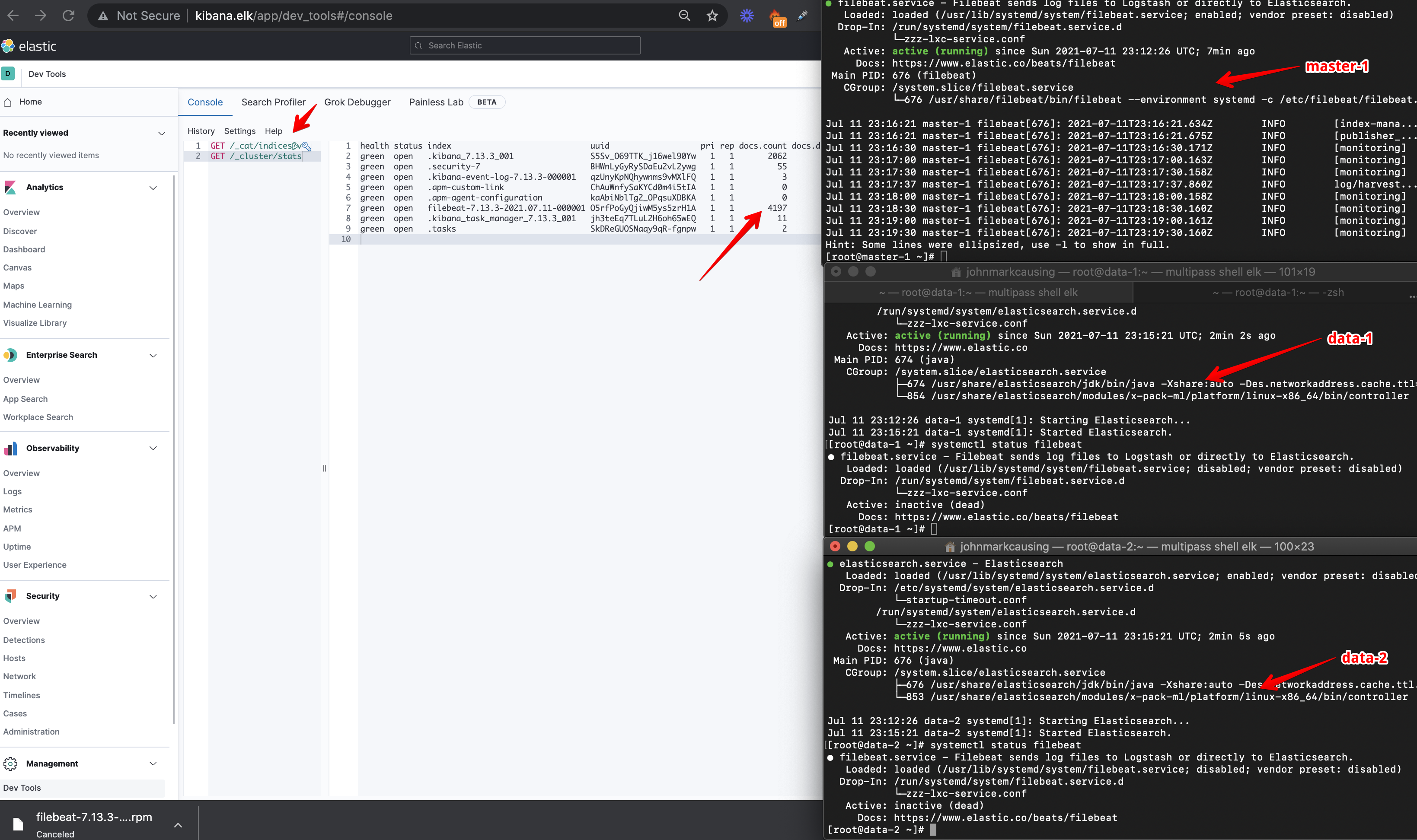Select the Console tab
This screenshot has width=1417, height=840.
[205, 102]
